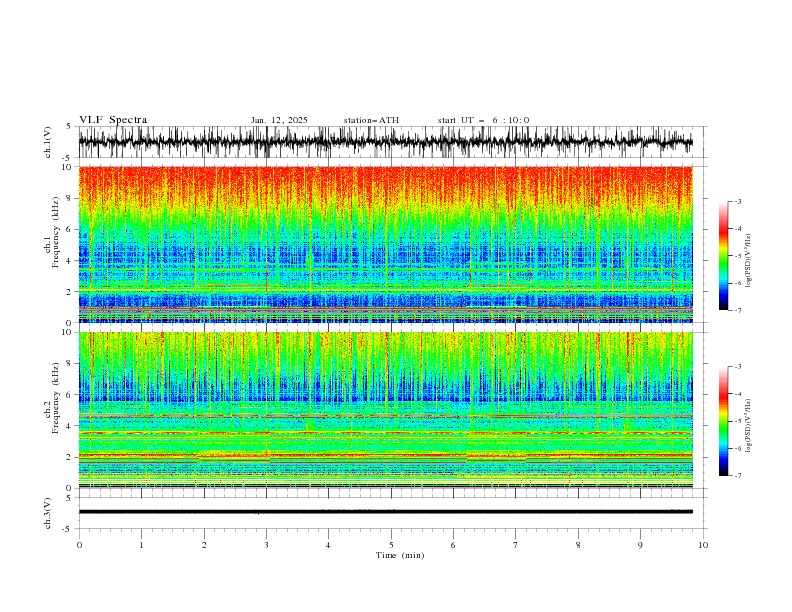The image size is (792, 612).
Task: Click the "-7" tick on ch.2 color bar
Action: tap(737, 475)
